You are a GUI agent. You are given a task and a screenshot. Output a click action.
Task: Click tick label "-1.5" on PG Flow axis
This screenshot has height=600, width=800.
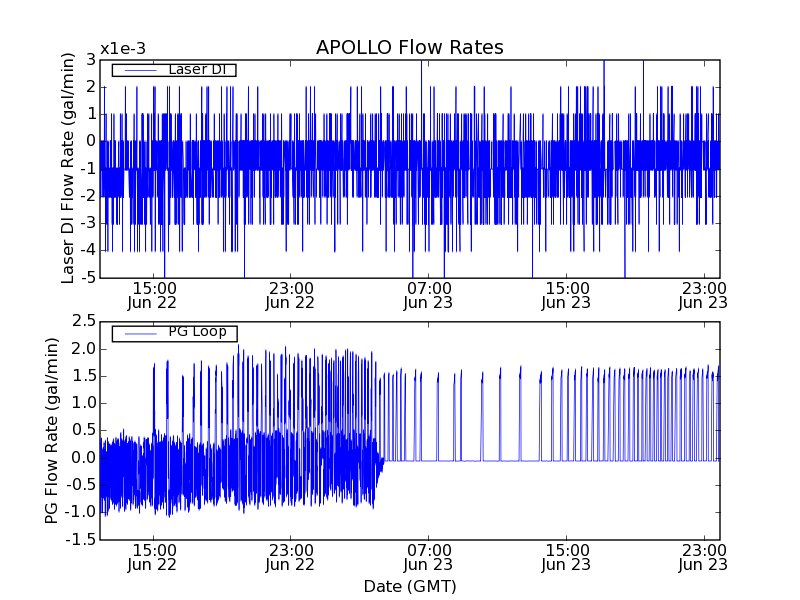point(81,539)
